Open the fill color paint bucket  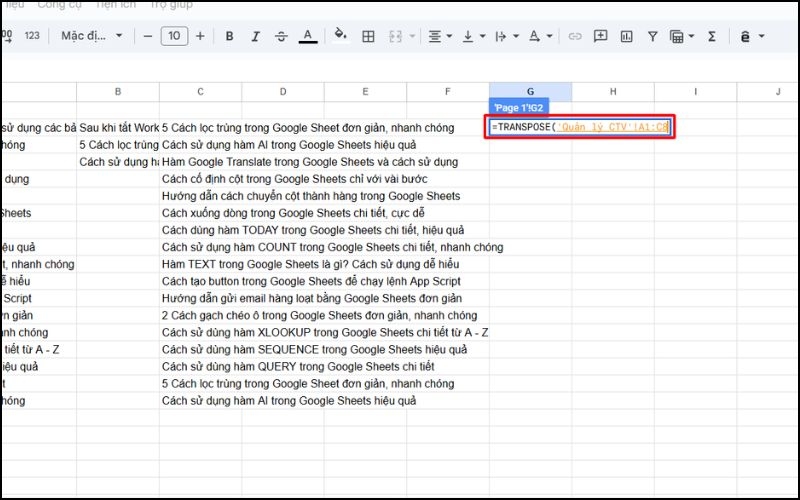coord(340,35)
